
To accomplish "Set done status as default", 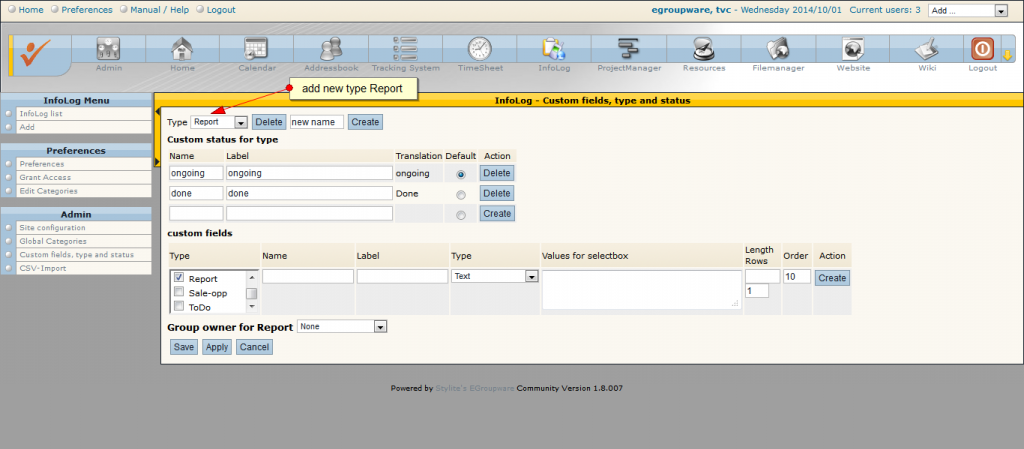I will click(461, 195).
